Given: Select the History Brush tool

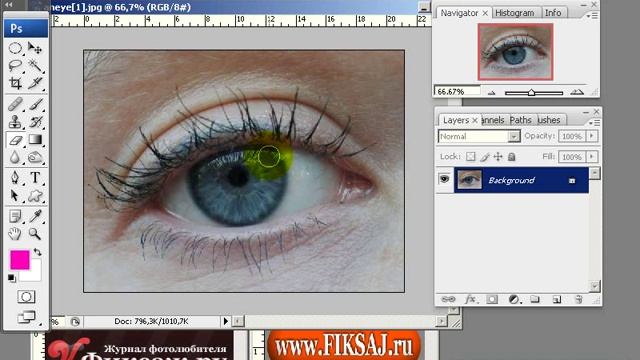Looking at the screenshot, I should tap(35, 122).
